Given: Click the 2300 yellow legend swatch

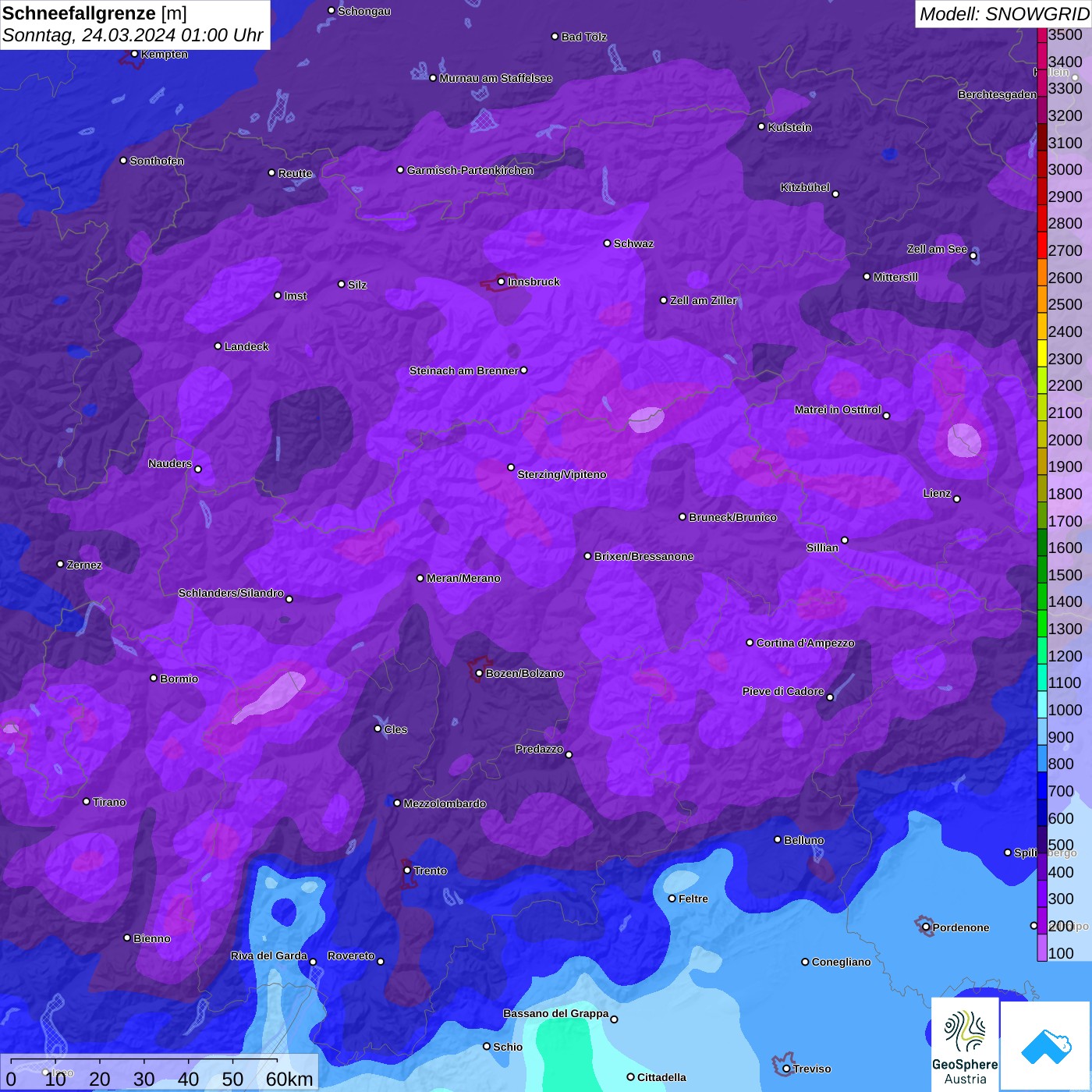Looking at the screenshot, I should point(1041,353).
